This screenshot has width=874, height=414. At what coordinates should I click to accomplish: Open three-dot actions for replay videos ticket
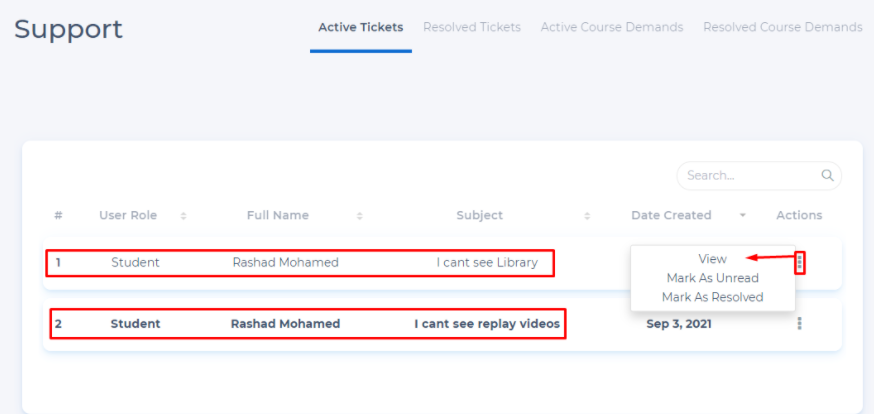click(x=799, y=324)
